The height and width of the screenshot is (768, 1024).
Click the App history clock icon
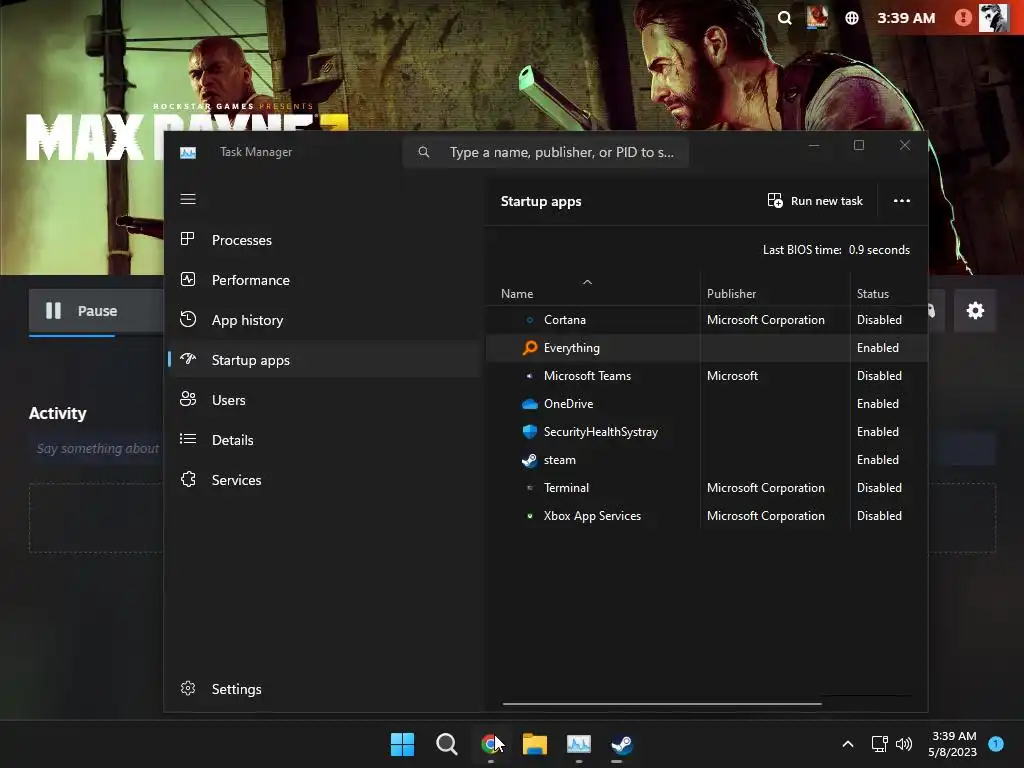pyautogui.click(x=187, y=319)
